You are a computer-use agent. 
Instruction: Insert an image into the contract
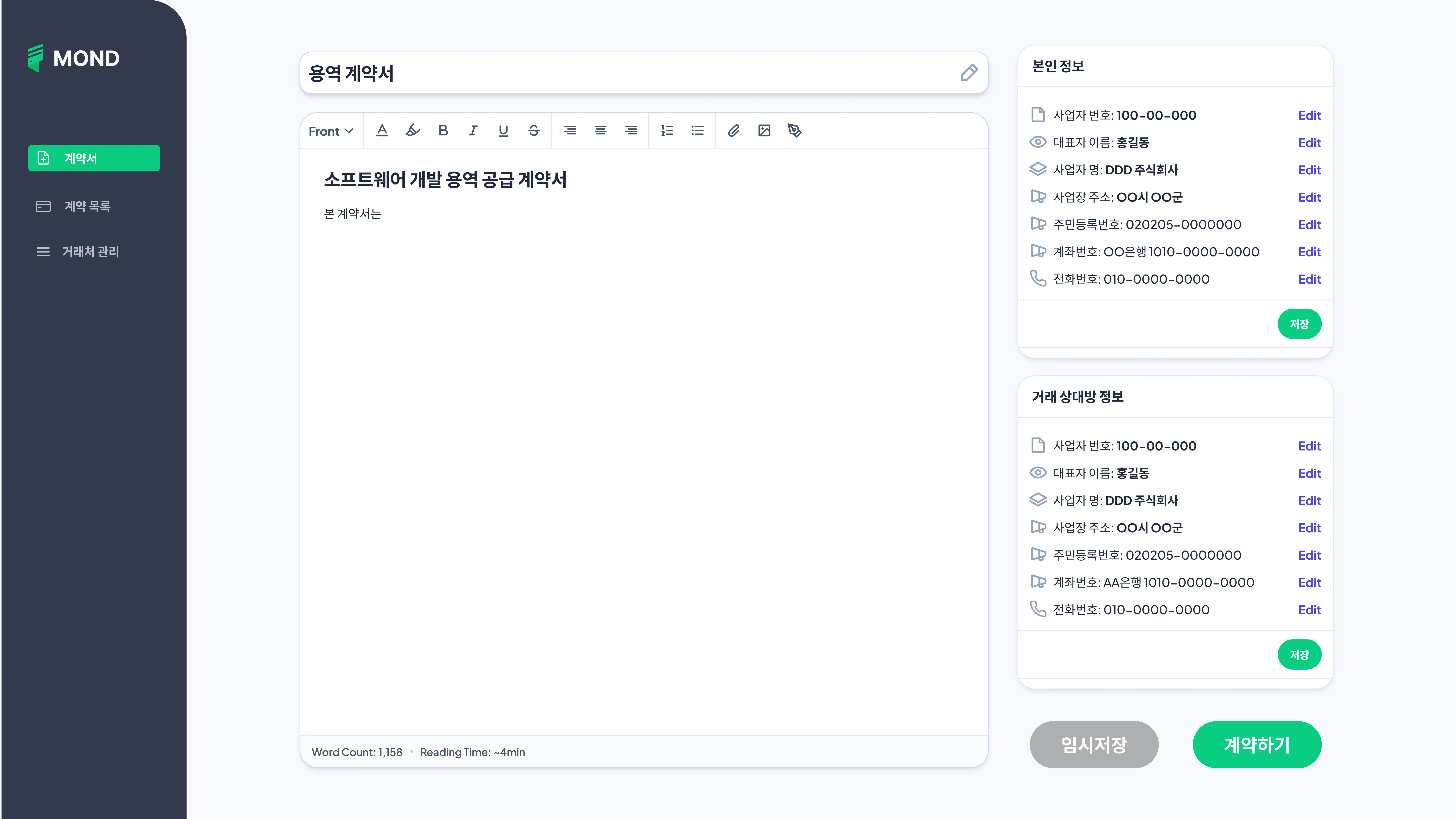click(x=764, y=131)
